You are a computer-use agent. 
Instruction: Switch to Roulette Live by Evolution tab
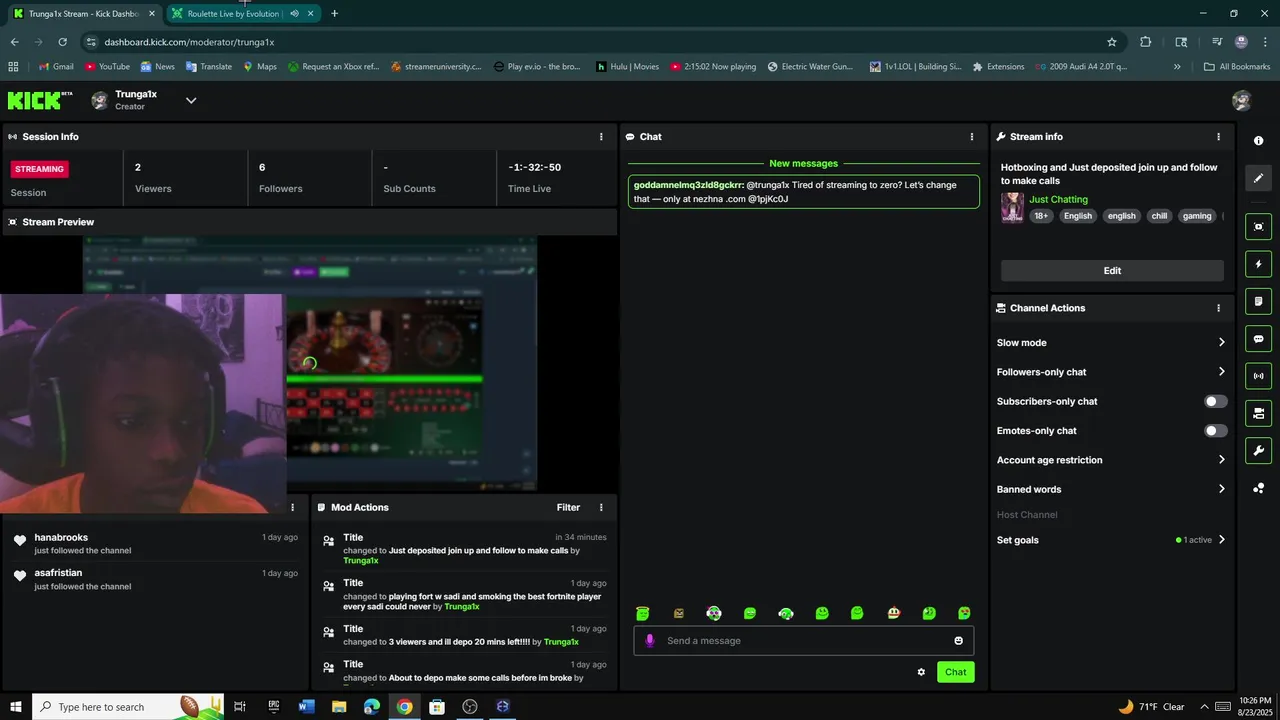[242, 14]
